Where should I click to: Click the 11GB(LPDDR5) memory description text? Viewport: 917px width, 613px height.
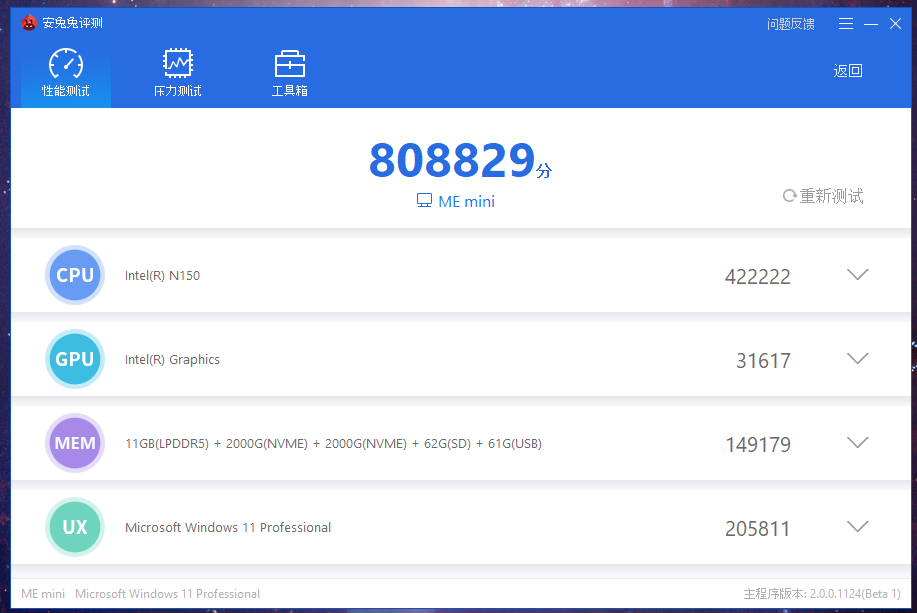coord(333,443)
